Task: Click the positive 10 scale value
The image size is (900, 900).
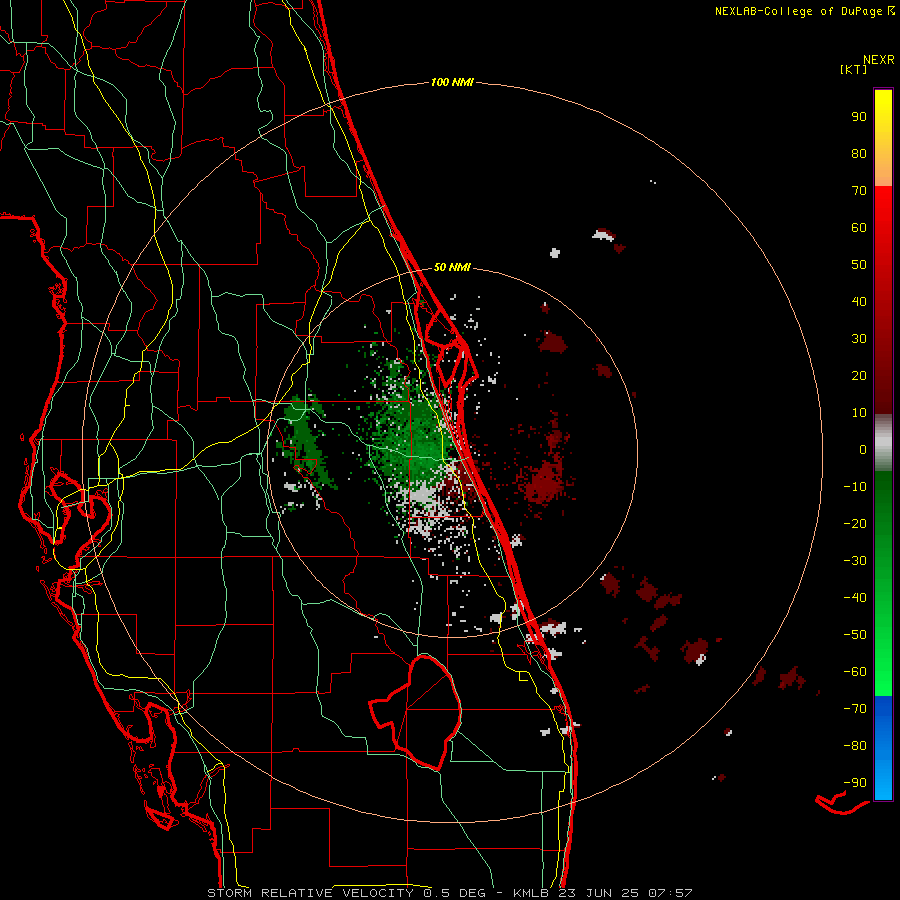Action: [859, 413]
